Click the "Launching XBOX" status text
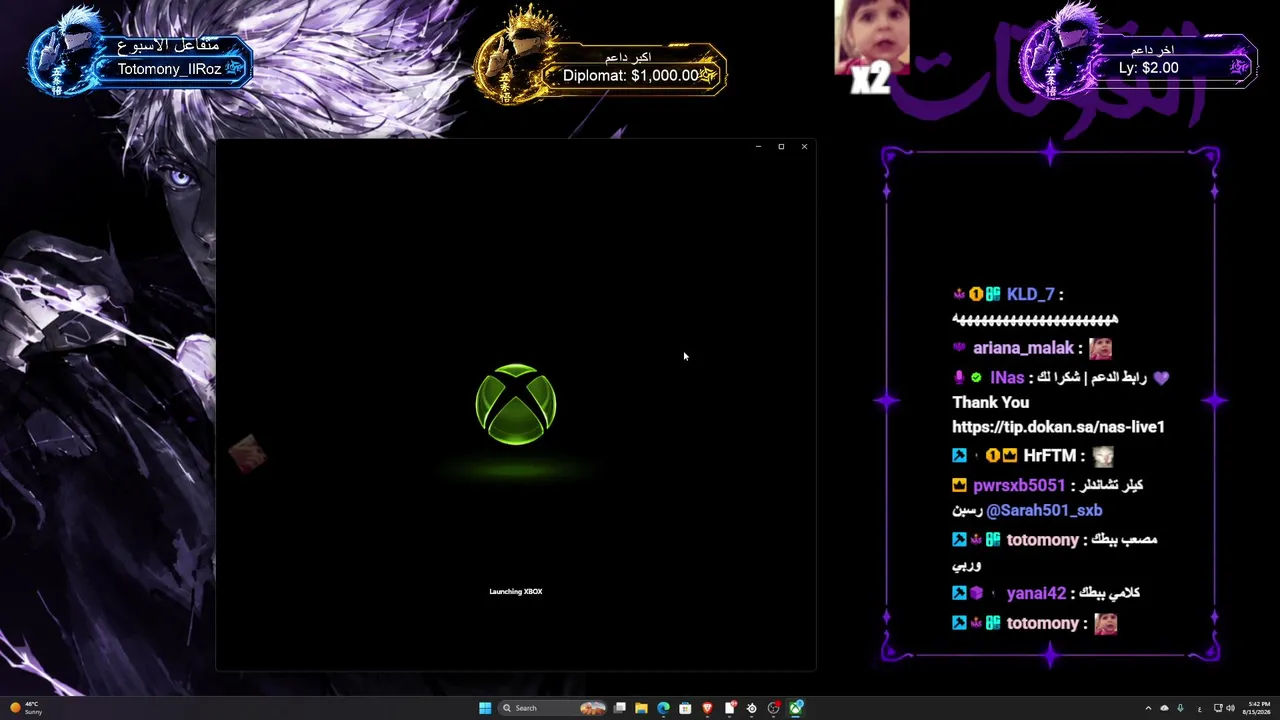Image resolution: width=1280 pixels, height=720 pixels. coord(516,592)
